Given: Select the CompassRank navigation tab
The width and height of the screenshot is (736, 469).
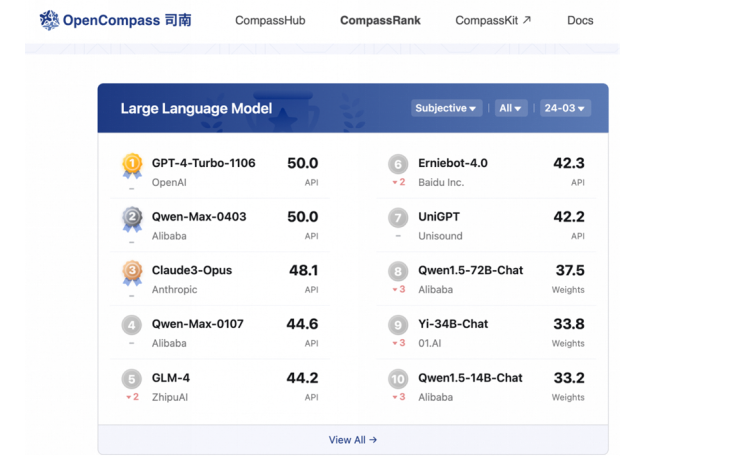Looking at the screenshot, I should [x=380, y=20].
